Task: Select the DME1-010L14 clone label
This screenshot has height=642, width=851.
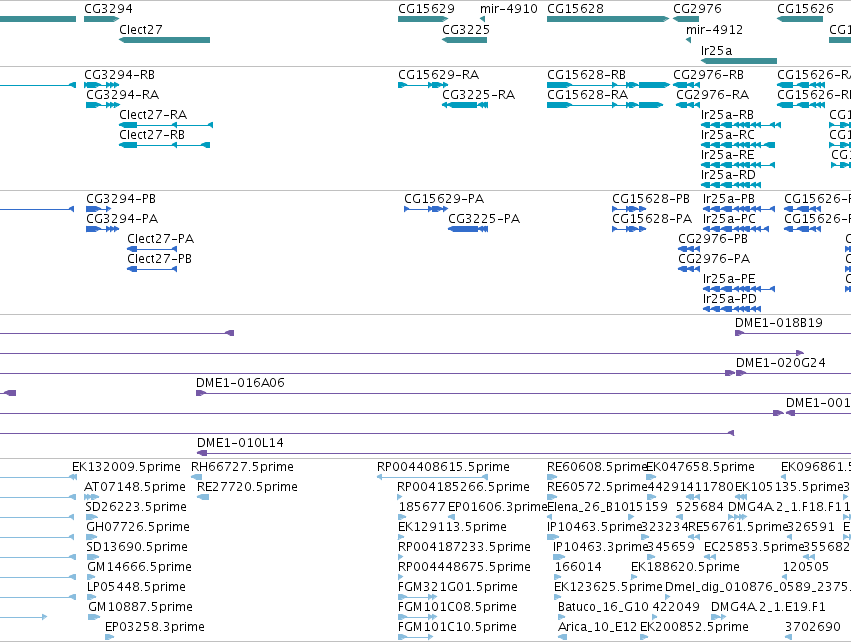Action: point(240,443)
